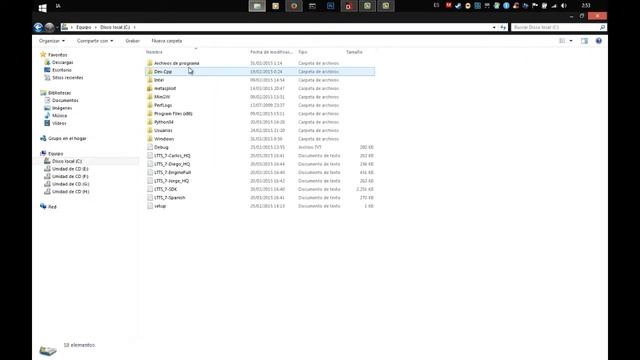Select the LTTS_7-Spanish file name

click(169, 198)
